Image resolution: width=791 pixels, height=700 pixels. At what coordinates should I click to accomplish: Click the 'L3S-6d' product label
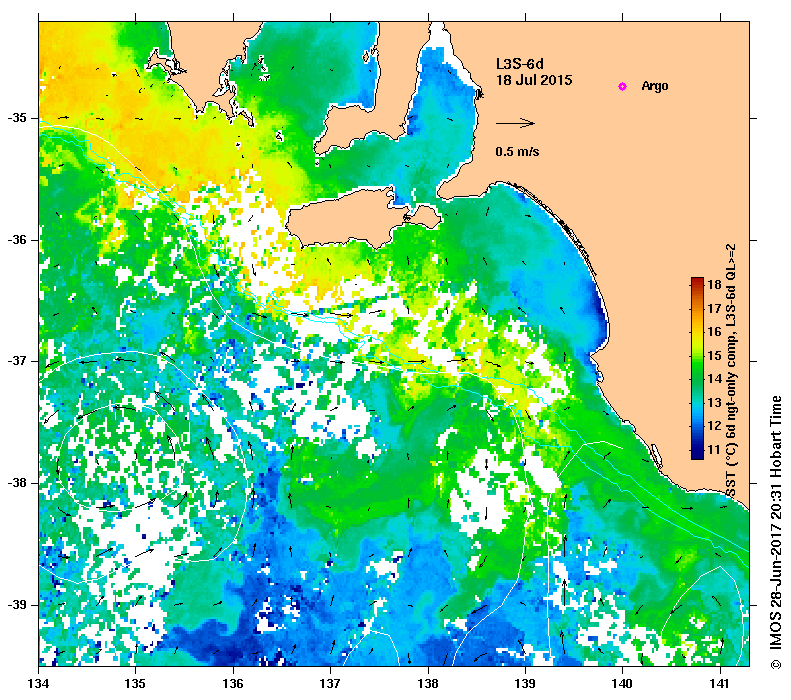pyautogui.click(x=520, y=64)
